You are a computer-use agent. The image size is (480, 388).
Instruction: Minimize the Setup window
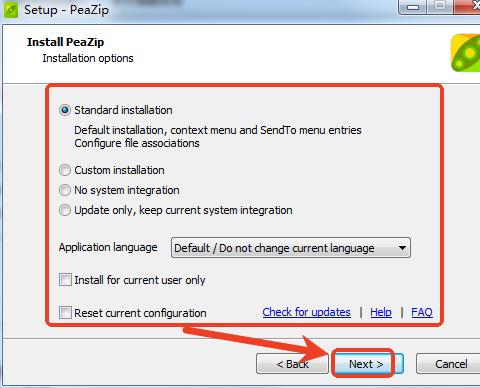413,7
